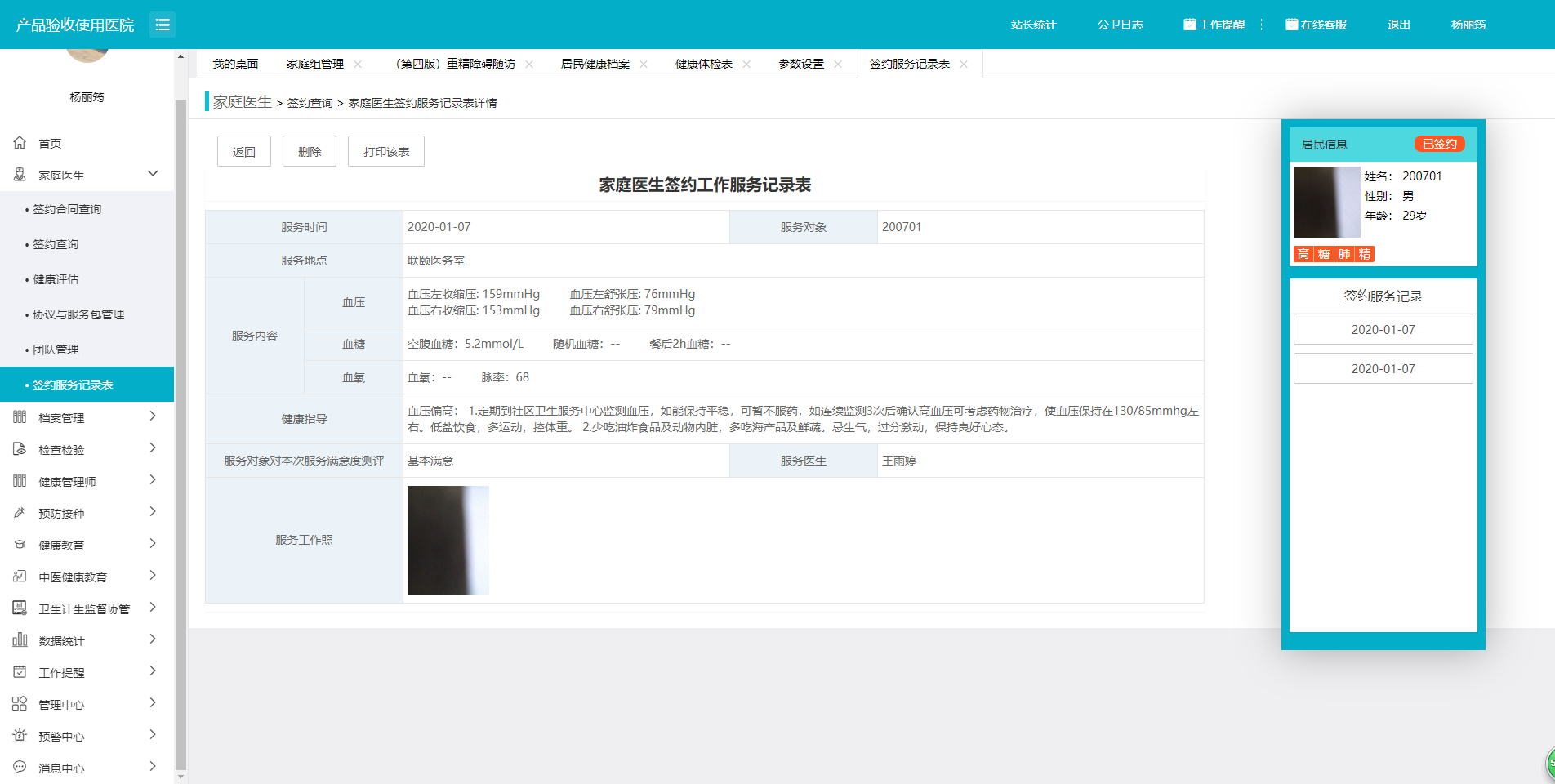Viewport: 1555px width, 784px height.
Task: Click the sidebar vertical scrollbar
Action: (180, 408)
